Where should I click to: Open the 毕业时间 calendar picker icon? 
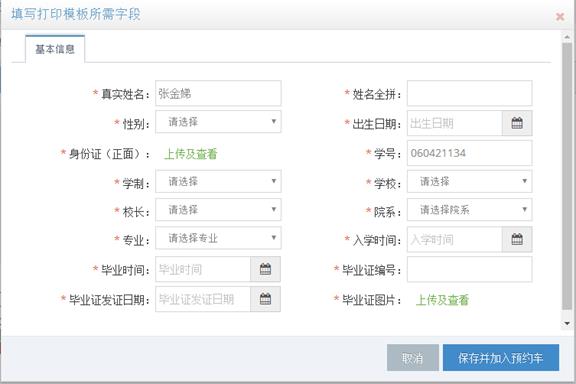[265, 269]
